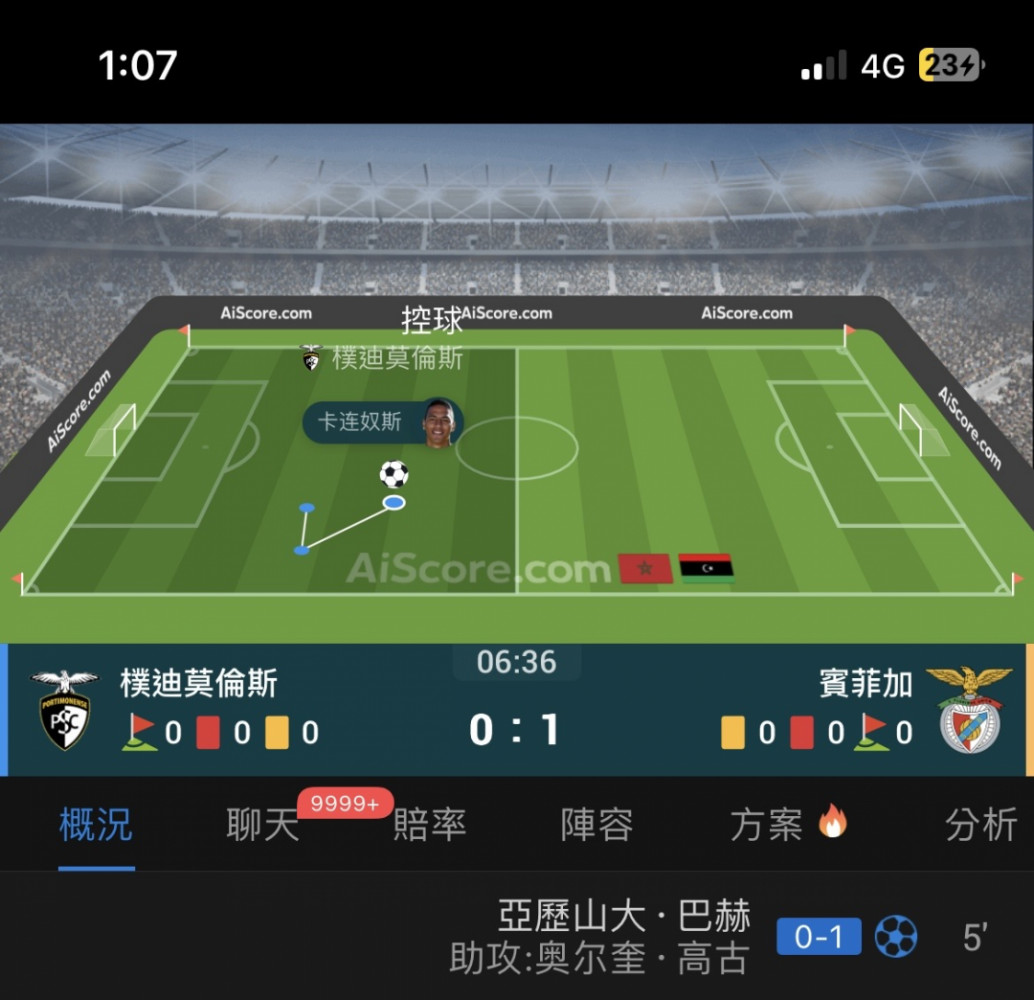The width and height of the screenshot is (1034, 1000).
Task: Tap the Morocco flag on pitch
Action: pyautogui.click(x=646, y=568)
